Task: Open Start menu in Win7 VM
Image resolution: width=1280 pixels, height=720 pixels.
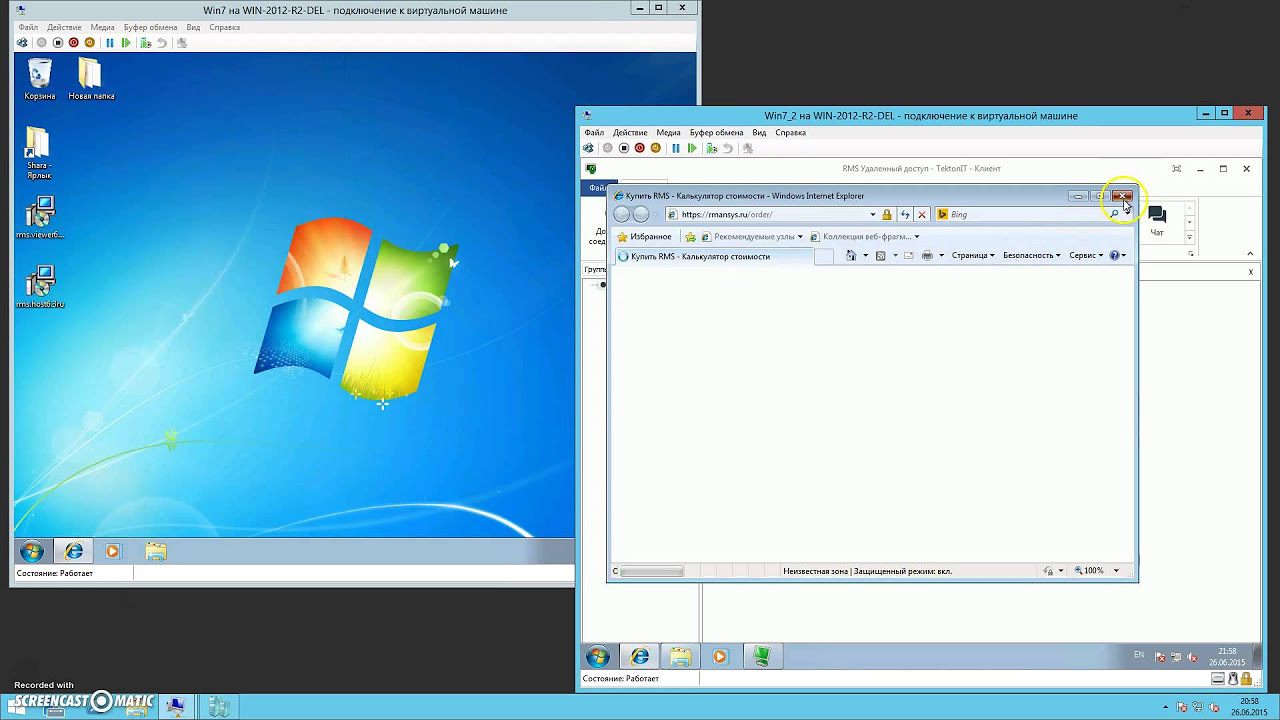Action: pos(31,551)
